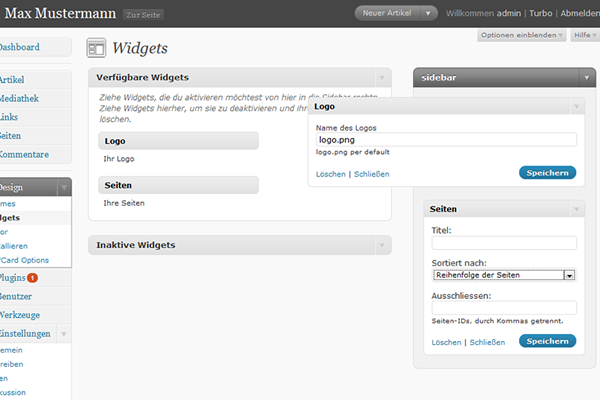
Task: Toggle the Einstellungen menu arrow
Action: (x=63, y=333)
